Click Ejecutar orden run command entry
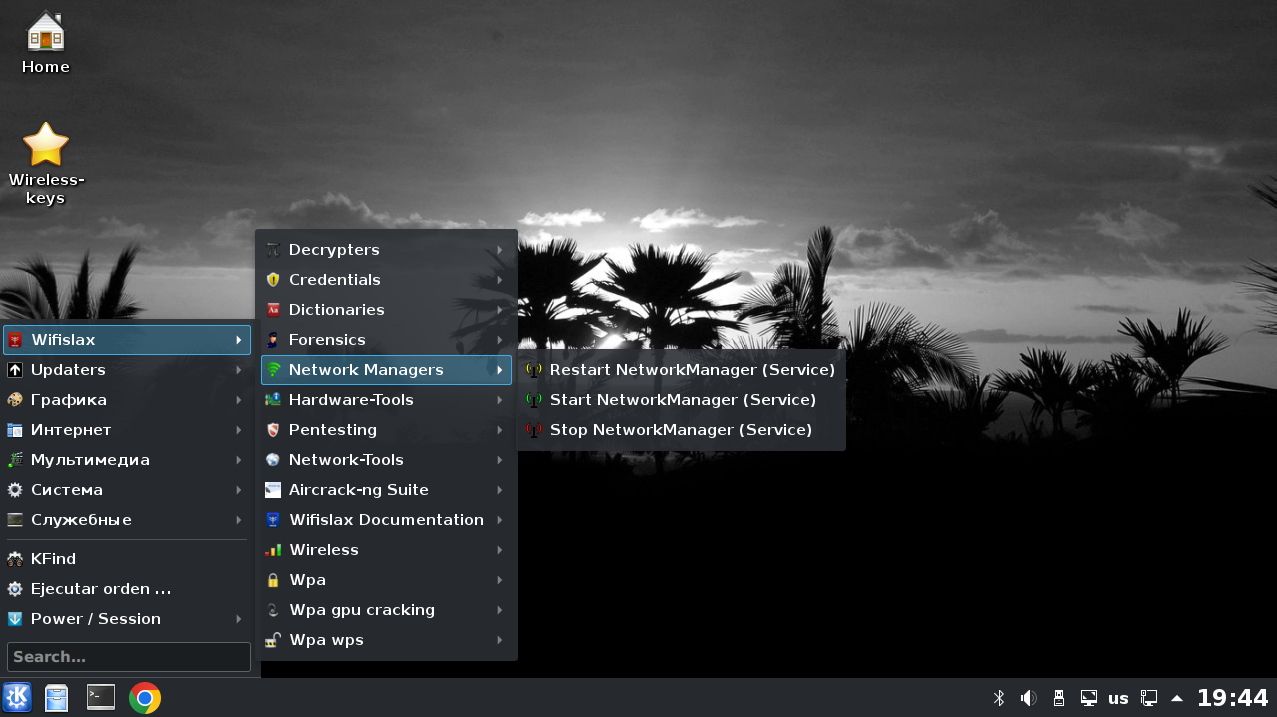 (x=100, y=589)
